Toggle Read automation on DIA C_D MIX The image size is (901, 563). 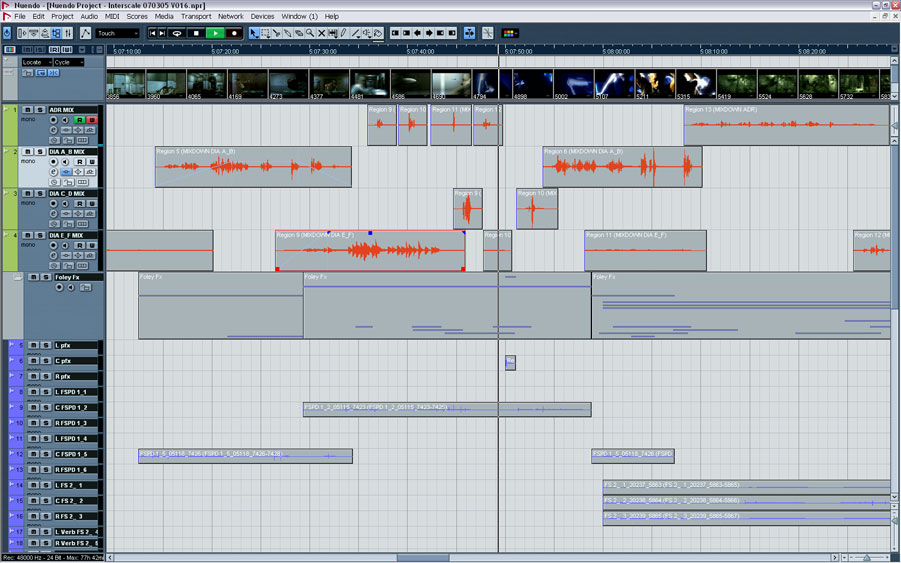(79, 204)
